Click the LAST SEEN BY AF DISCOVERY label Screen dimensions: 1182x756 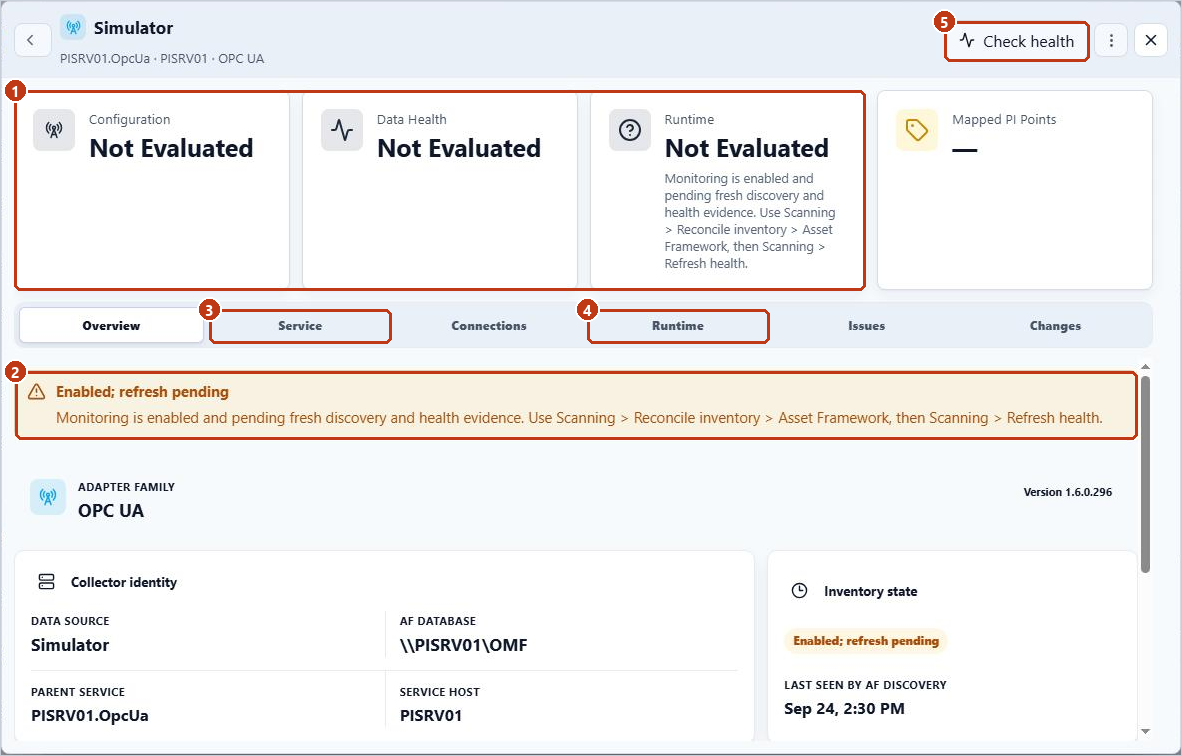click(865, 685)
